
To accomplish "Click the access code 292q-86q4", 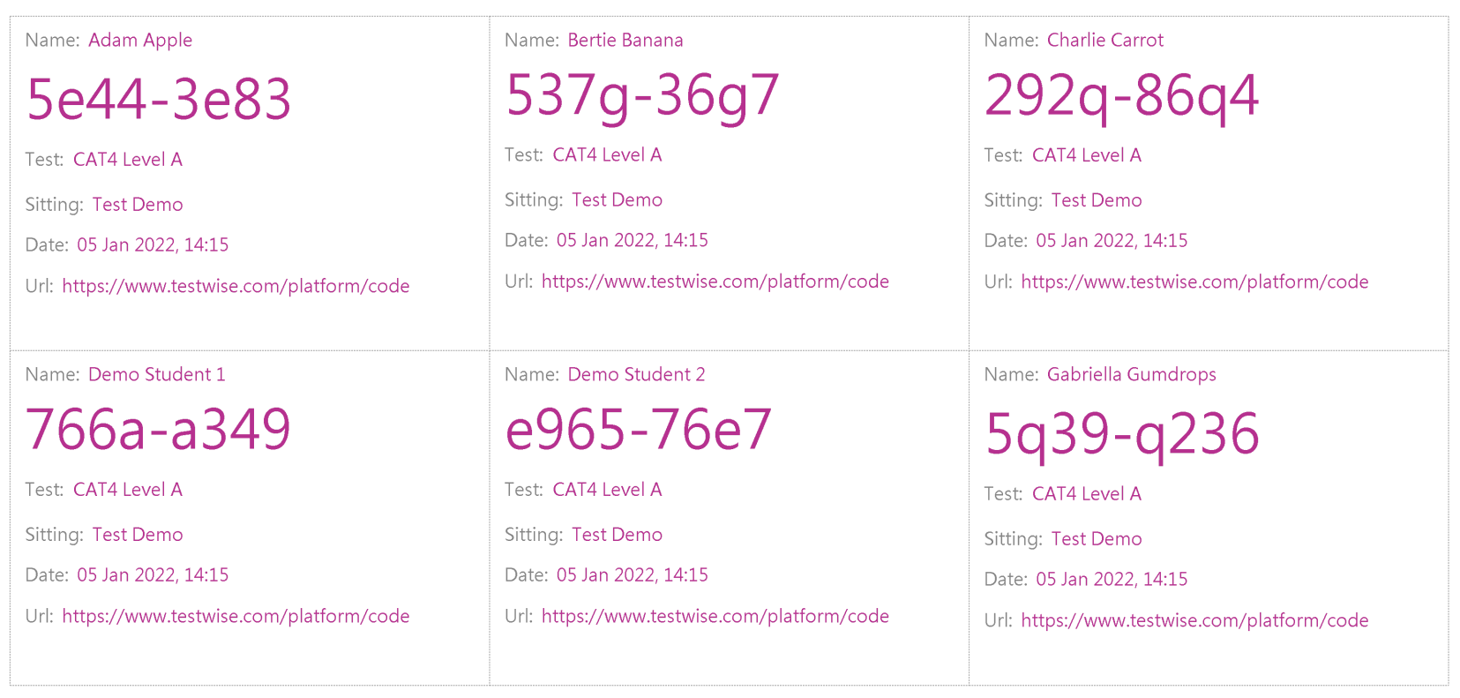I will [1121, 96].
